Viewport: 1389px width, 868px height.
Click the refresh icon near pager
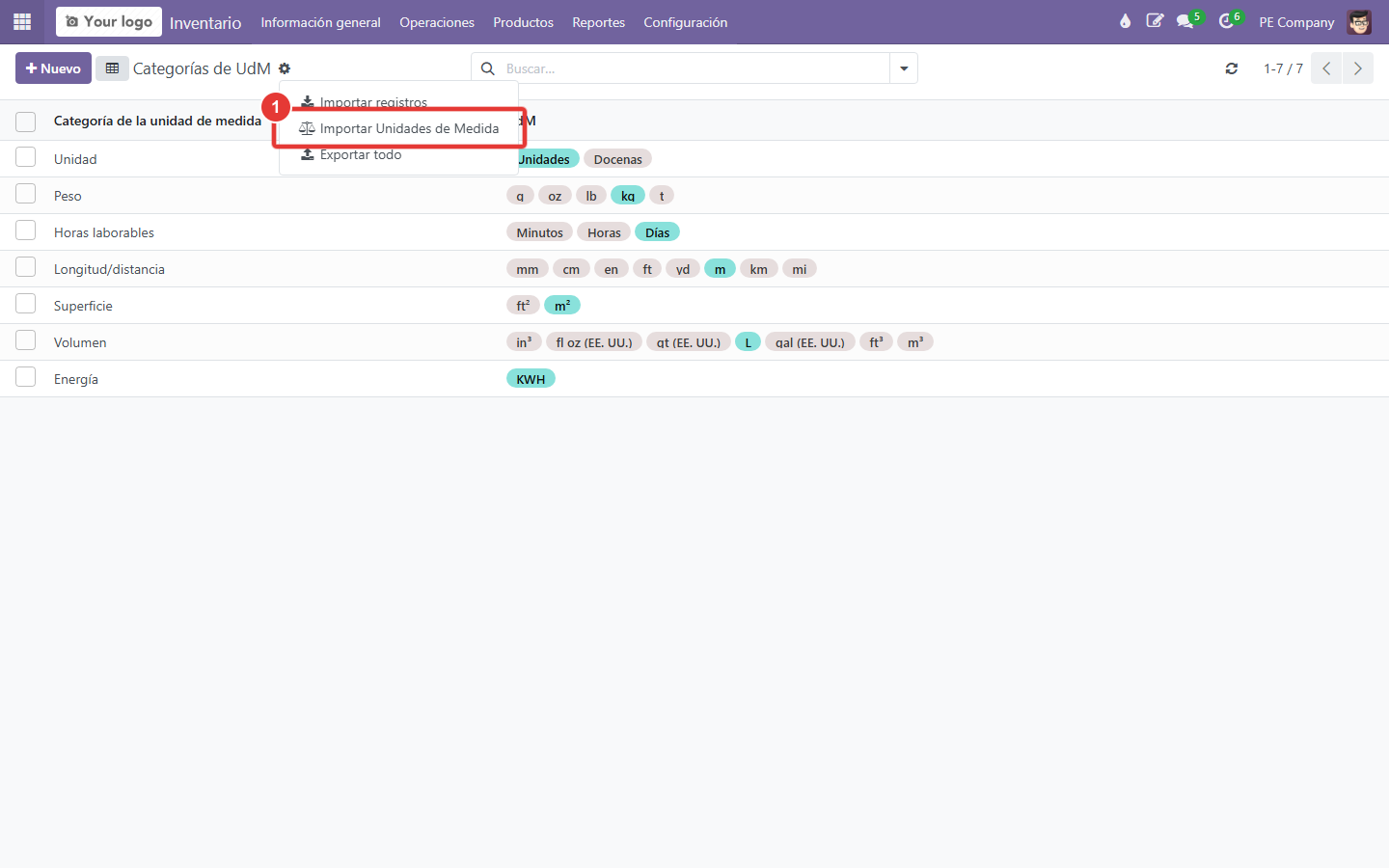tap(1232, 68)
